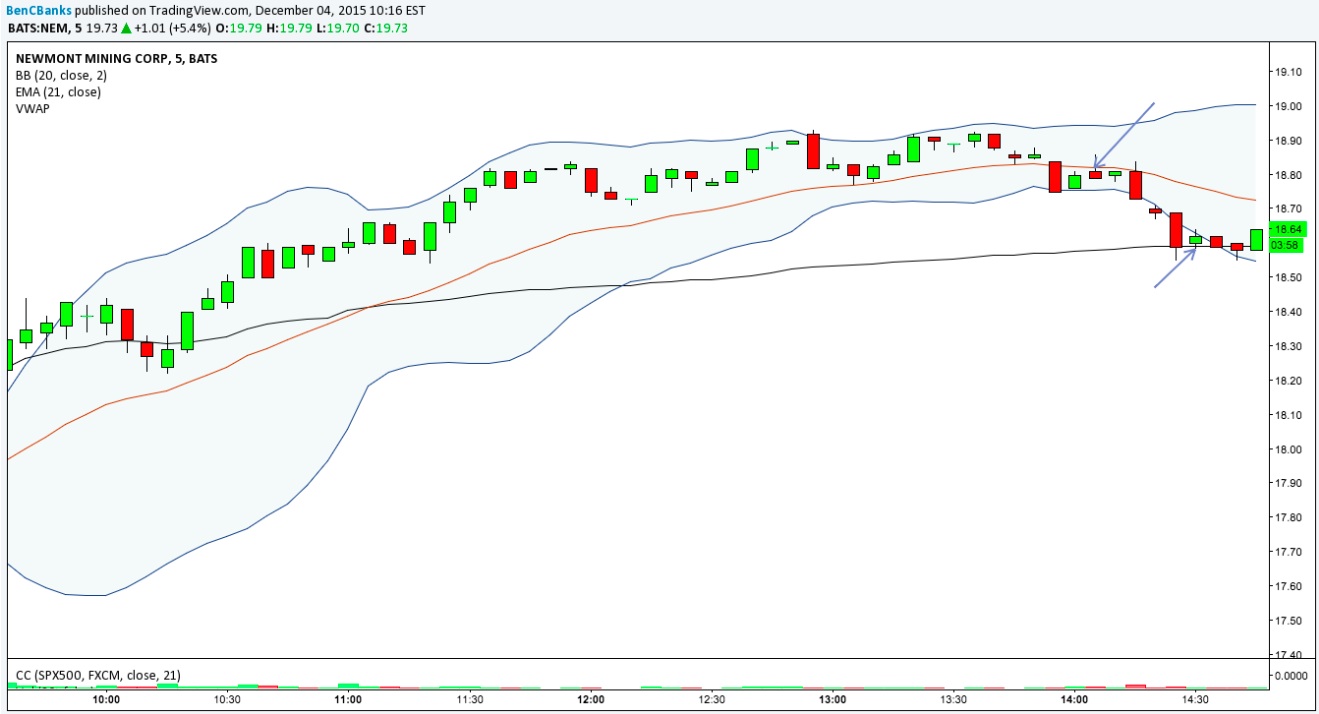Click the 18.50 price axis label

point(1289,278)
